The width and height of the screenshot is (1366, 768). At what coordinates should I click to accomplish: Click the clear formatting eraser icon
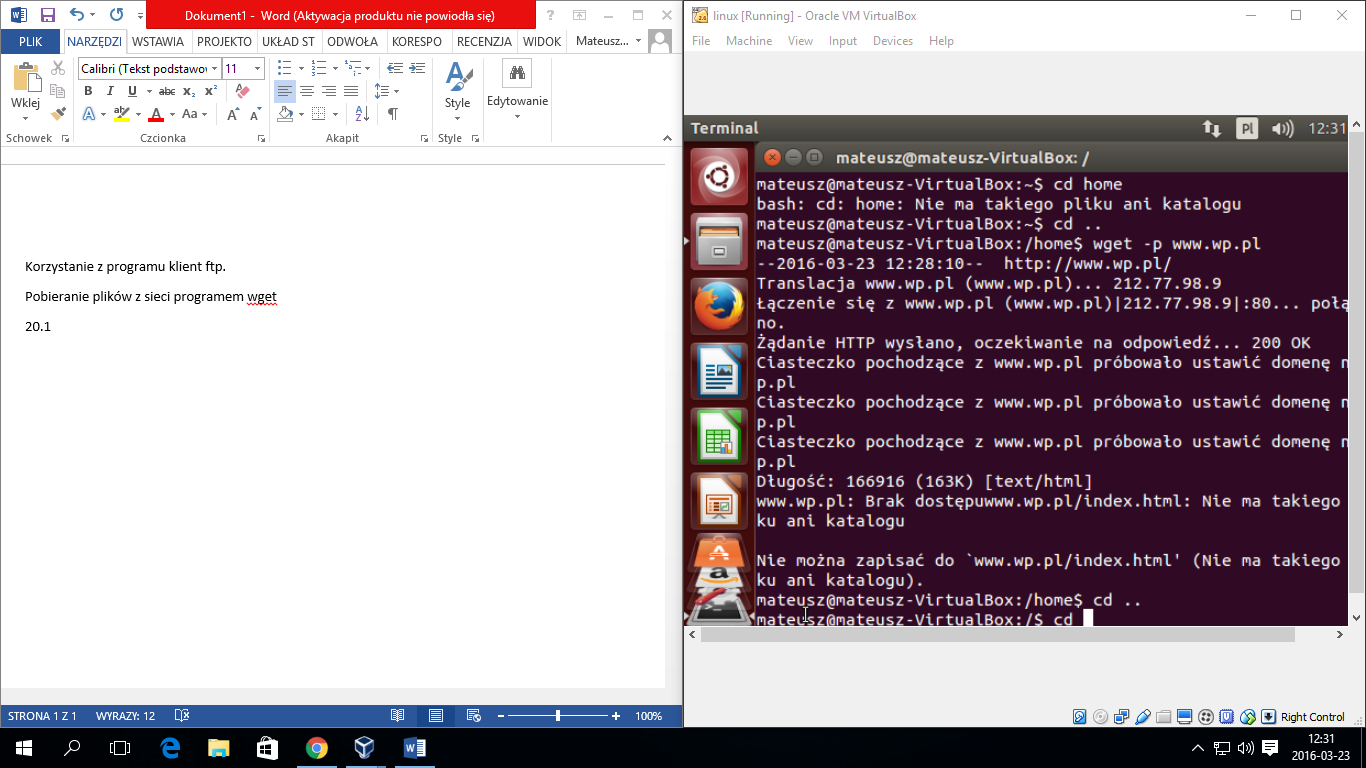pos(241,91)
